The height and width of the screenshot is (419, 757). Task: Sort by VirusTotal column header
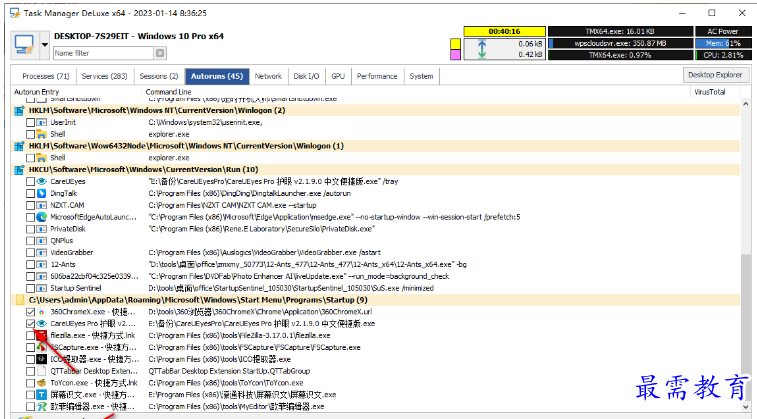tap(710, 92)
